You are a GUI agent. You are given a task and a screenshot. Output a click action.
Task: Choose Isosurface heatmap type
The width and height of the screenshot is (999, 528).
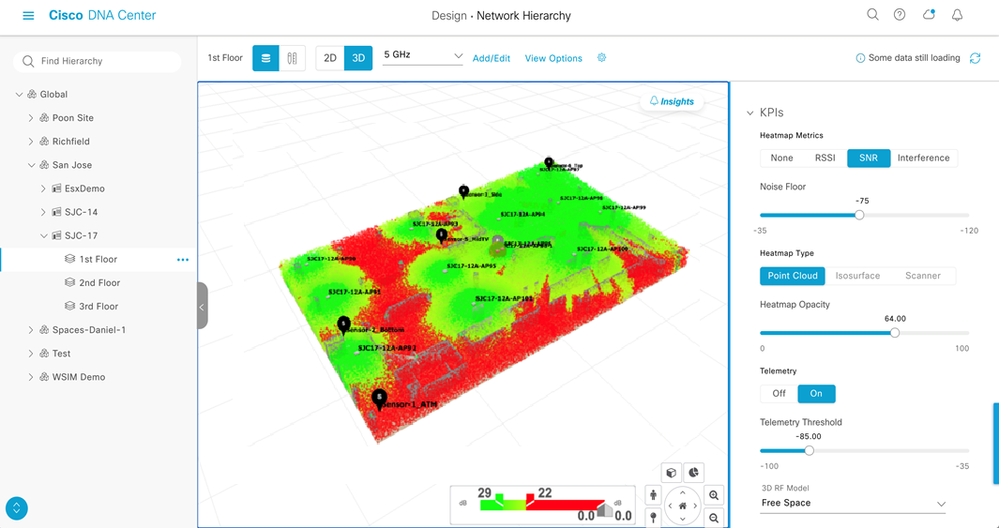(x=858, y=276)
